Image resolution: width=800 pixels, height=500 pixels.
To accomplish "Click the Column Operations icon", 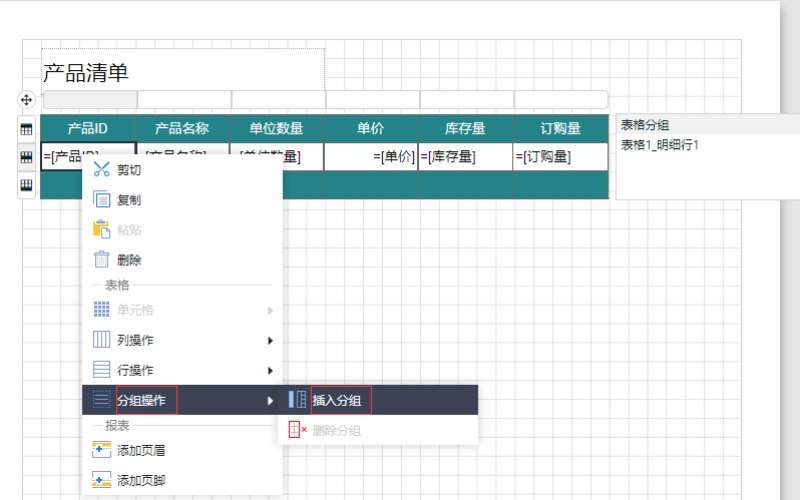I will (x=102, y=339).
